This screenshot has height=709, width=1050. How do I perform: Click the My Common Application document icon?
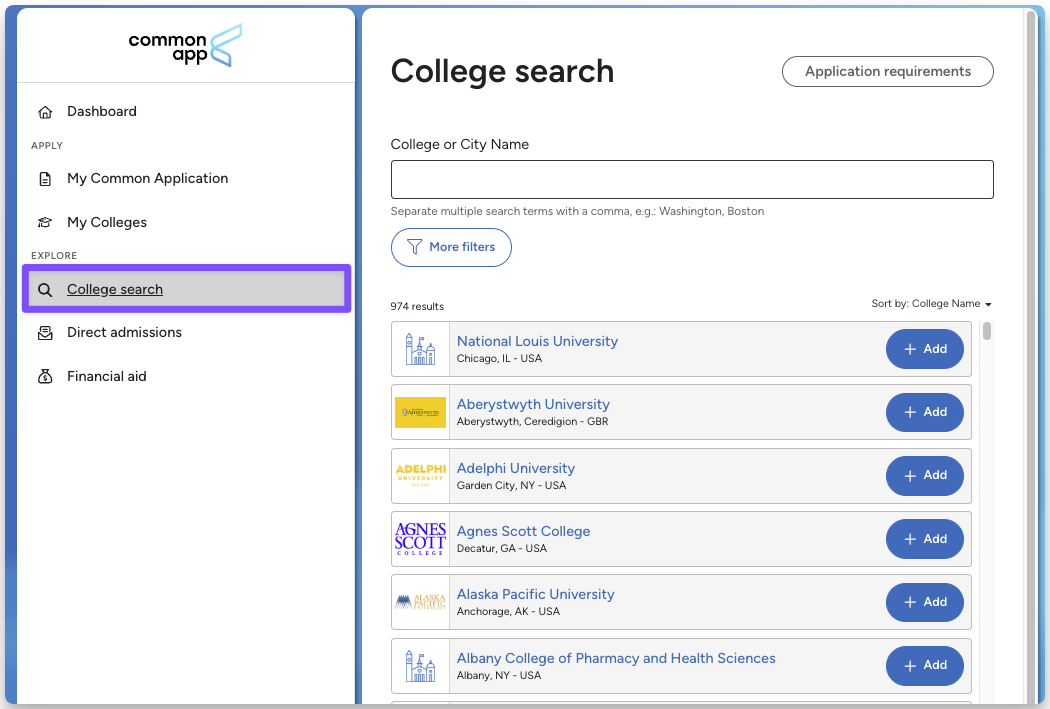click(45, 179)
